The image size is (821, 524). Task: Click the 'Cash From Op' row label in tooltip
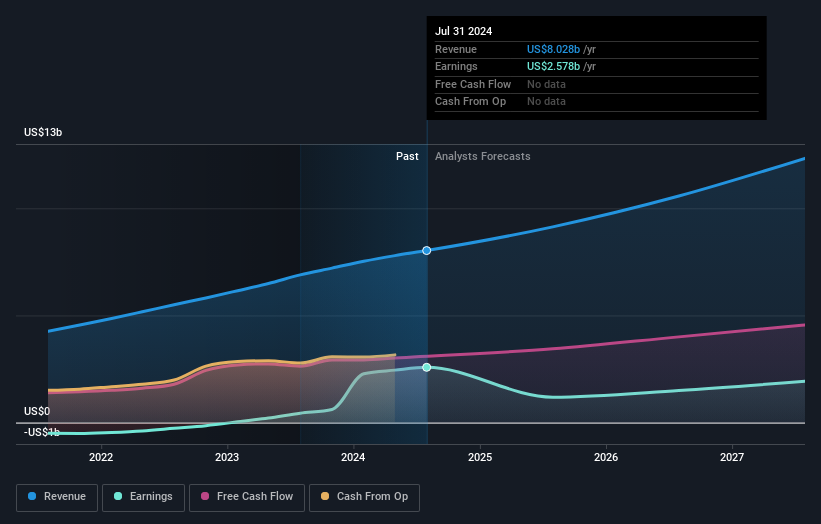470,102
